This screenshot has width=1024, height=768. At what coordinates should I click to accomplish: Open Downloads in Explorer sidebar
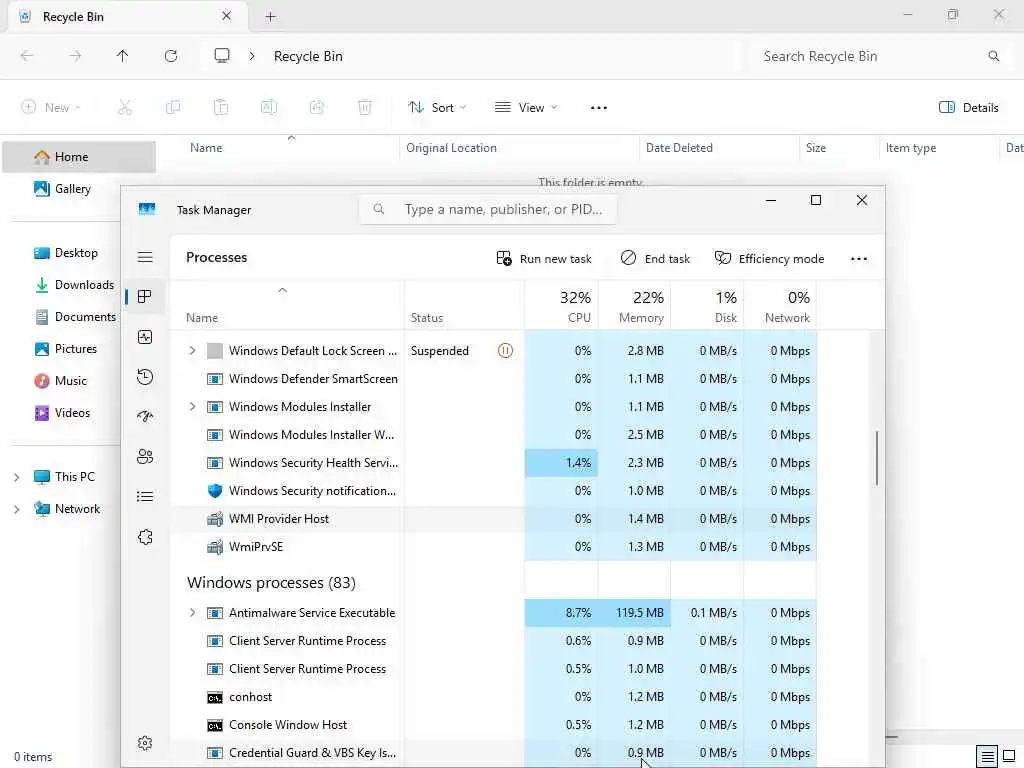pos(75,285)
